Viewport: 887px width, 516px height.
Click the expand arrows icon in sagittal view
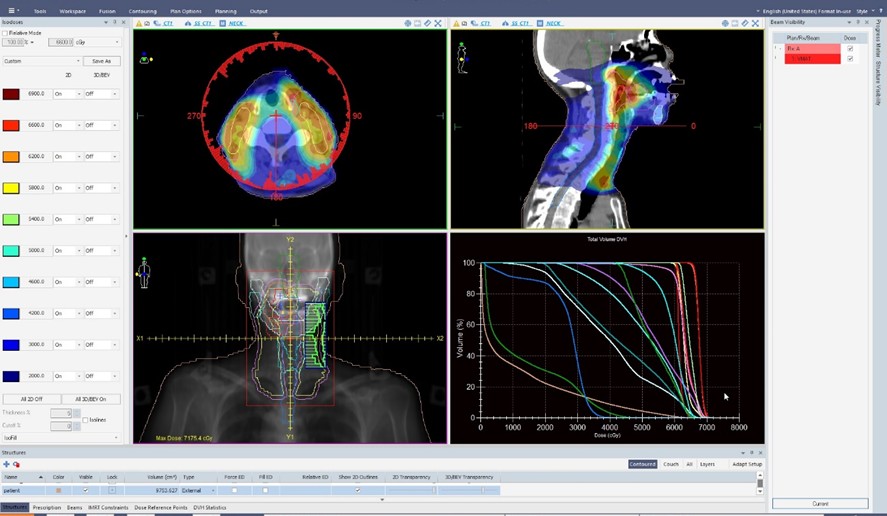(x=755, y=23)
